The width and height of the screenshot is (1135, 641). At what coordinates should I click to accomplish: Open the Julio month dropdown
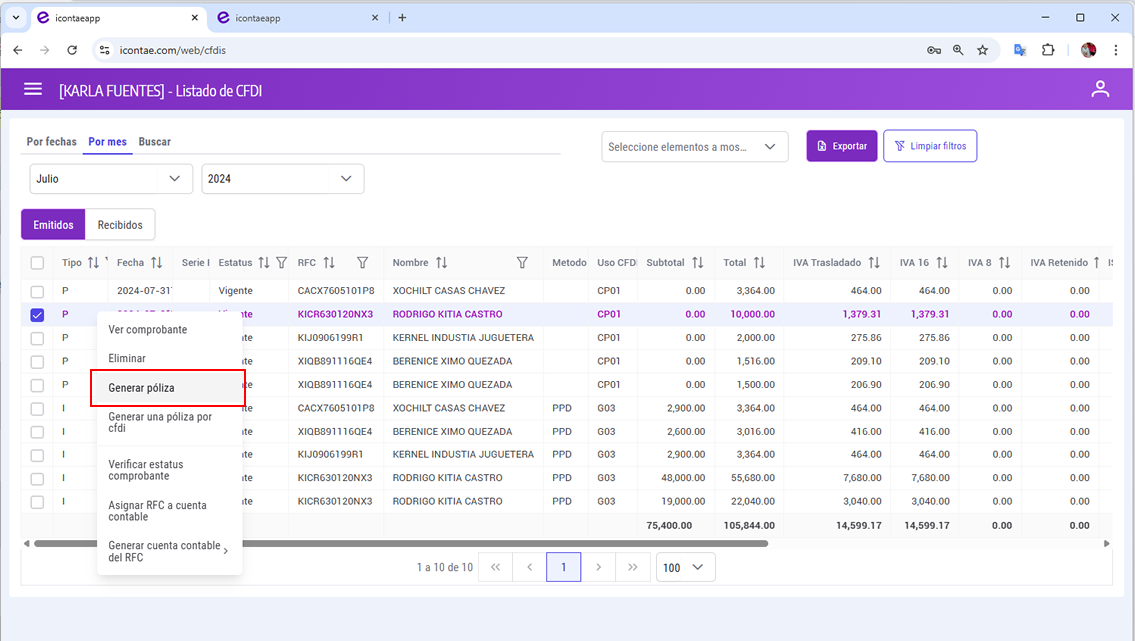pyautogui.click(x=111, y=179)
